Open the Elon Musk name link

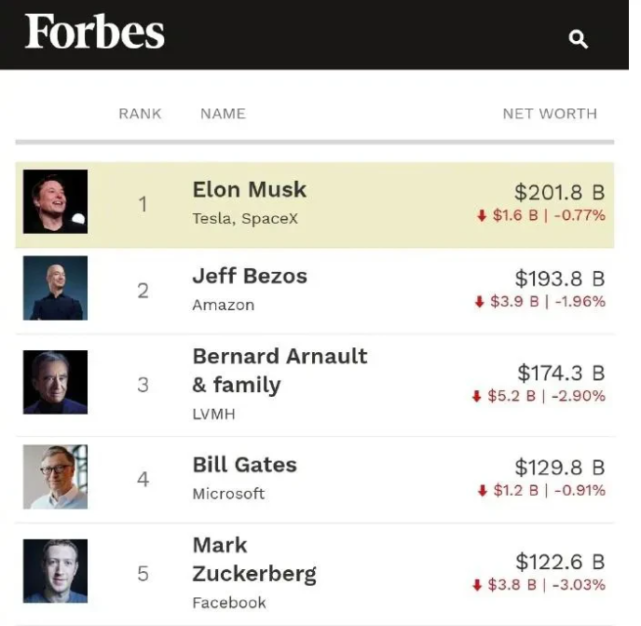[249, 190]
